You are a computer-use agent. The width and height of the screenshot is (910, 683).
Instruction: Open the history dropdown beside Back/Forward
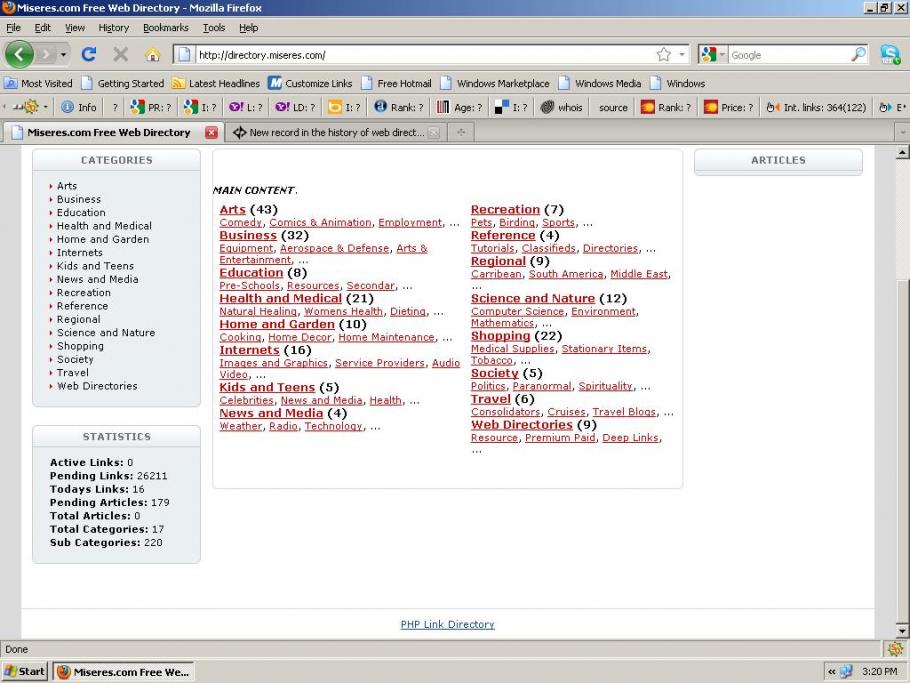(65, 54)
